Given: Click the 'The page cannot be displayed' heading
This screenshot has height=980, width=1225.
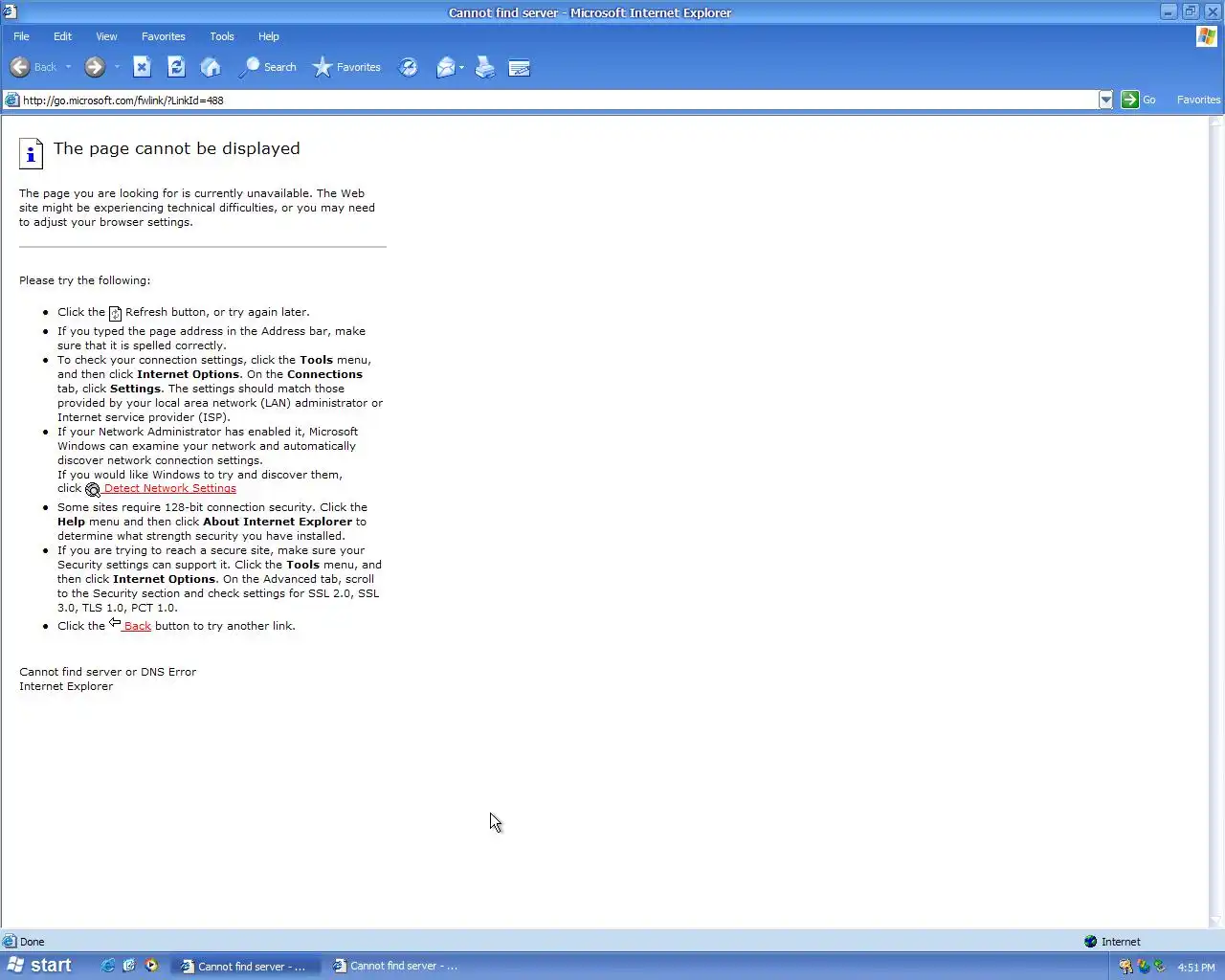Looking at the screenshot, I should pyautogui.click(x=176, y=148).
